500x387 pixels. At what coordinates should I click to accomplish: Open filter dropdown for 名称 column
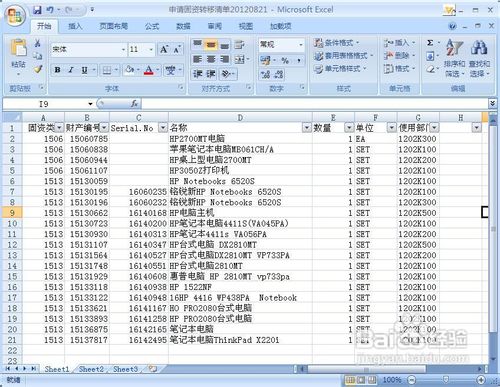tap(306, 128)
